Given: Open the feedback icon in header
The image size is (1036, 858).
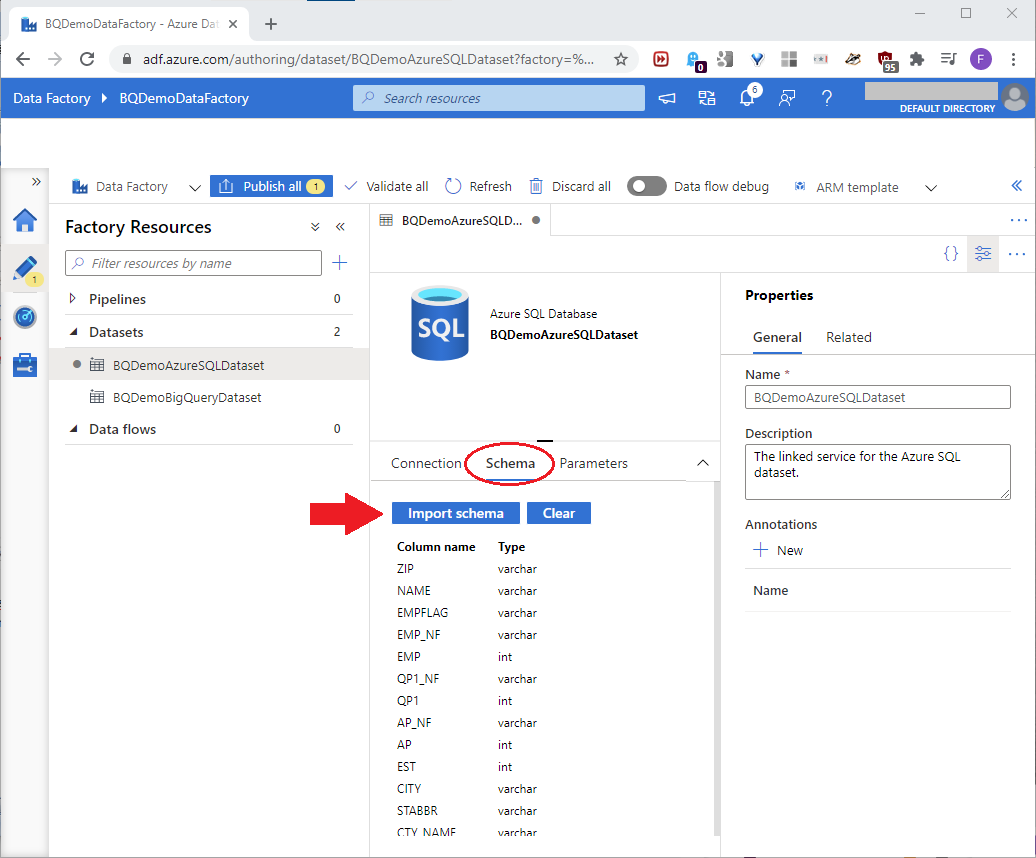Looking at the screenshot, I should pyautogui.click(x=786, y=98).
